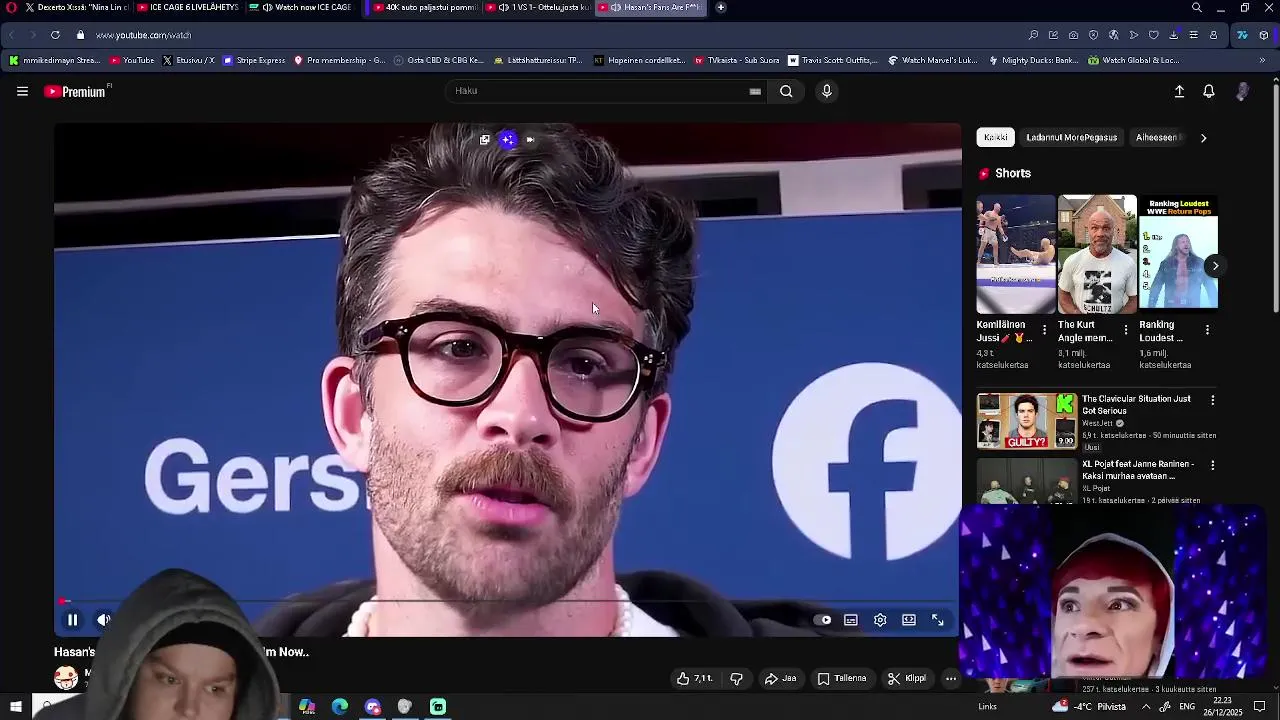This screenshot has width=1280, height=720.
Task: Reload the page in browser
Action: [55, 35]
